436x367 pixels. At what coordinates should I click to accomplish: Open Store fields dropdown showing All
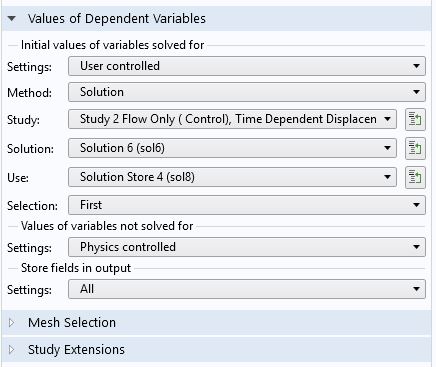(x=247, y=289)
